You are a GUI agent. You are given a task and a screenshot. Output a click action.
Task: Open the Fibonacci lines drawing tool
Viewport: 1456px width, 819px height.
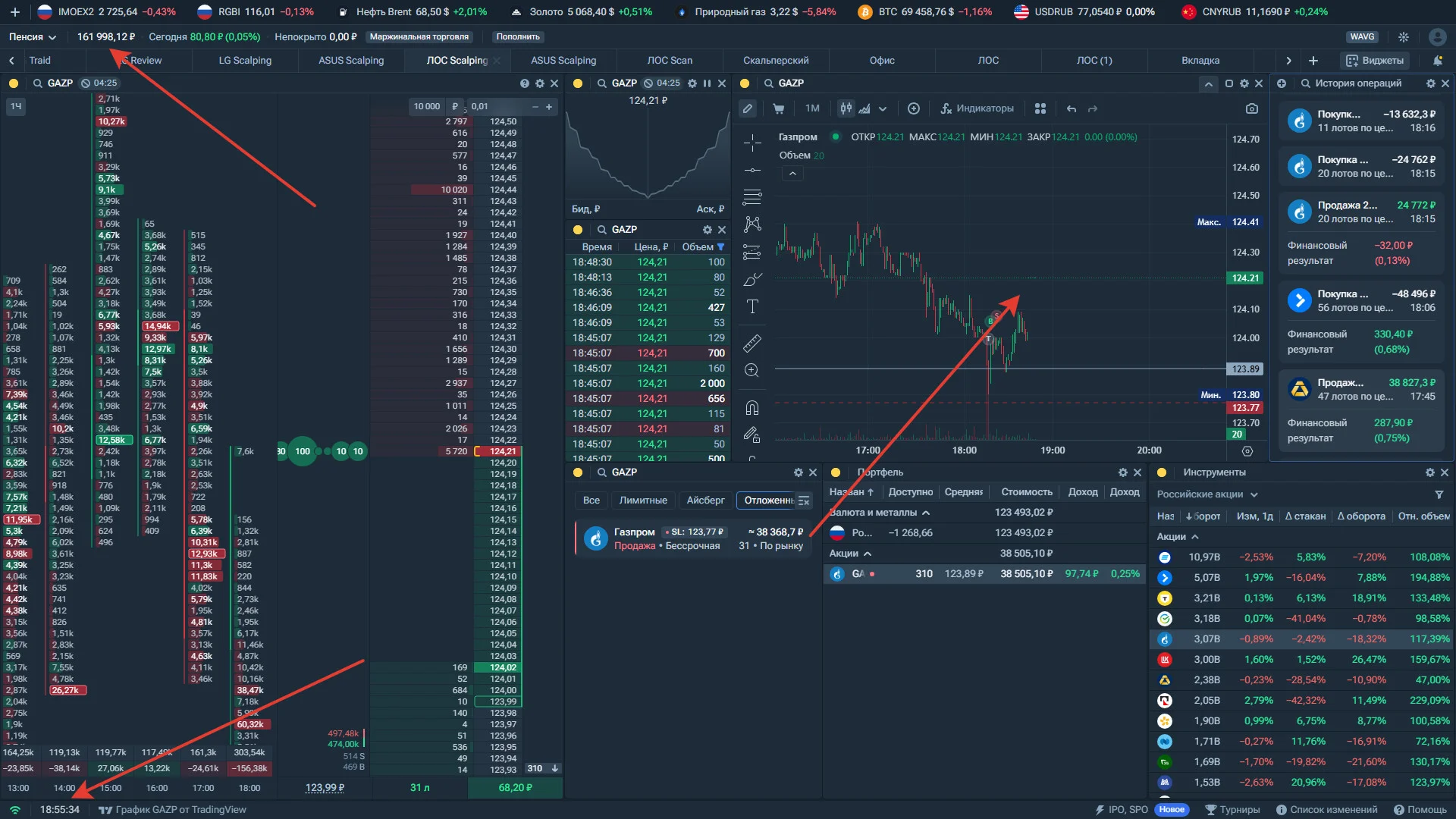[752, 197]
